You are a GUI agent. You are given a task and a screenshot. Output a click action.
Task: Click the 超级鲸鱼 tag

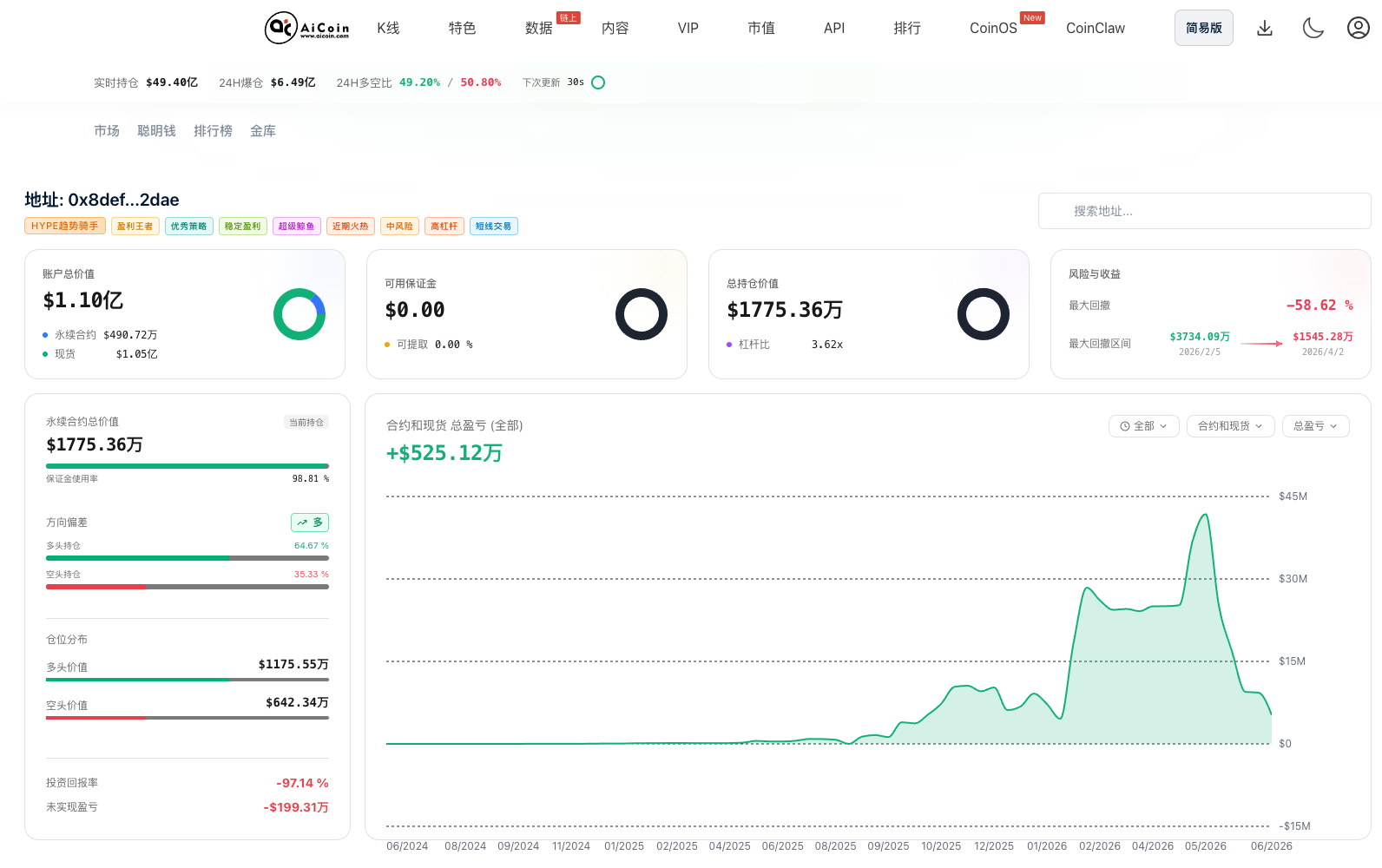click(x=297, y=226)
